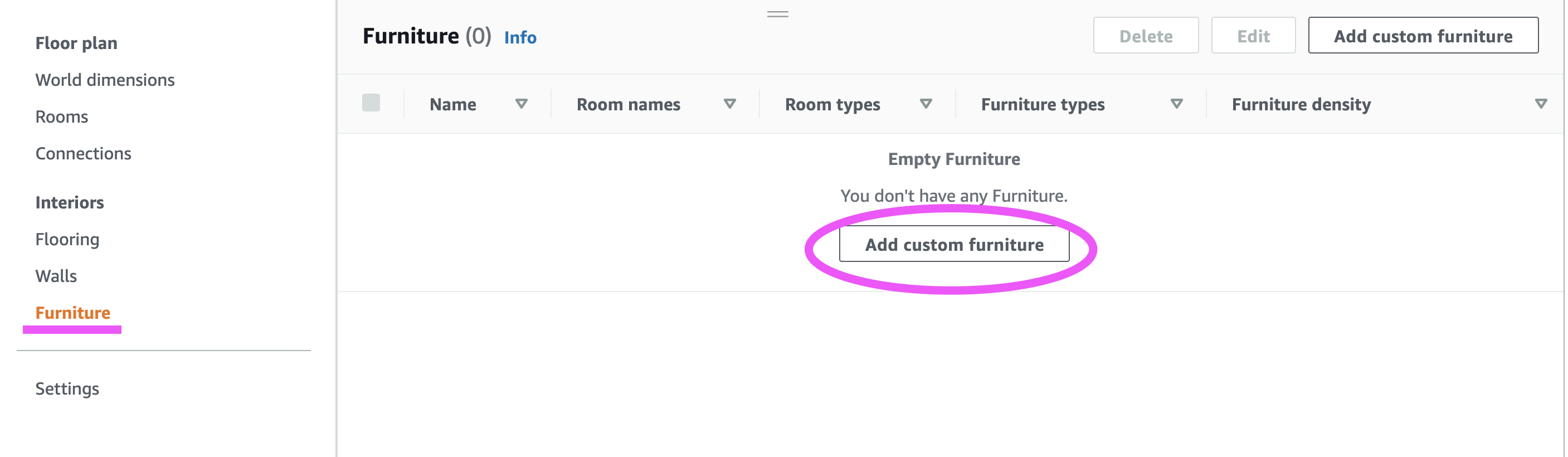Select Flooring under Interiors
The width and height of the screenshot is (1568, 457).
point(67,239)
